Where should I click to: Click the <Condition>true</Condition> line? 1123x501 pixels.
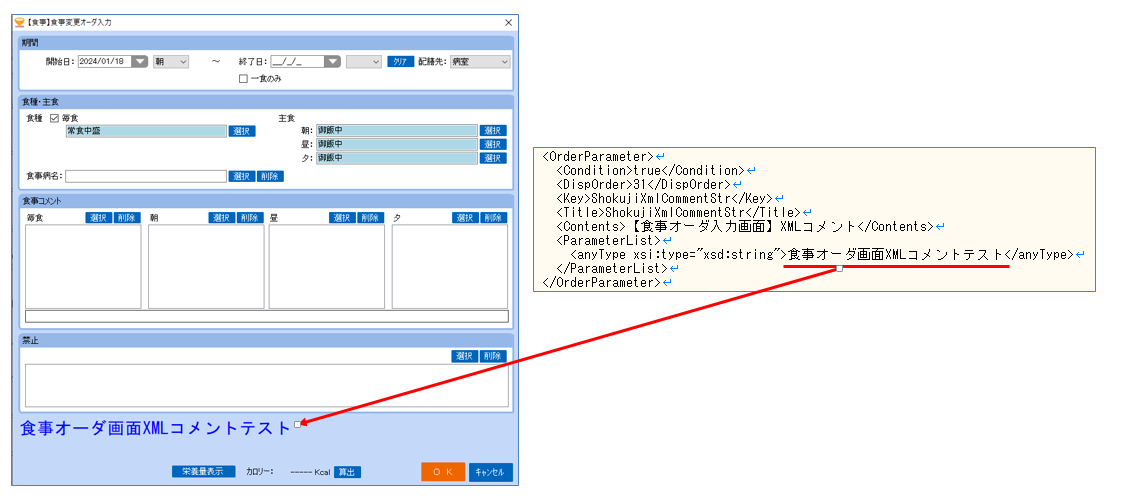coord(650,170)
